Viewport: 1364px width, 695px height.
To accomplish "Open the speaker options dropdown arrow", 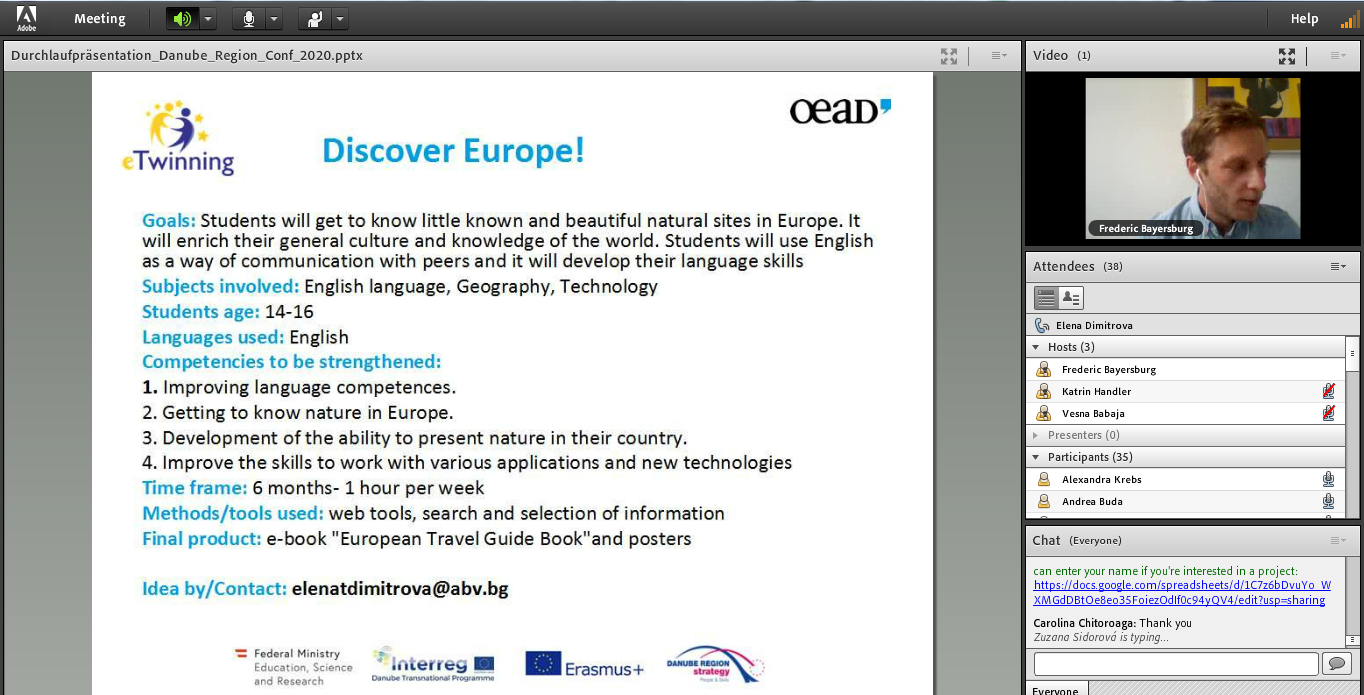I will 208,19.
